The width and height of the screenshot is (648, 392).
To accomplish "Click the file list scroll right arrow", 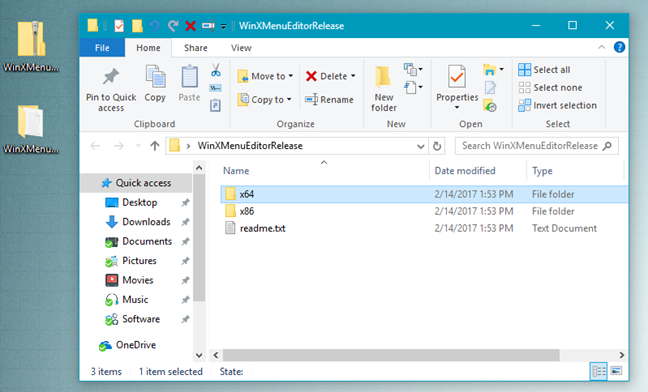I will (622, 355).
